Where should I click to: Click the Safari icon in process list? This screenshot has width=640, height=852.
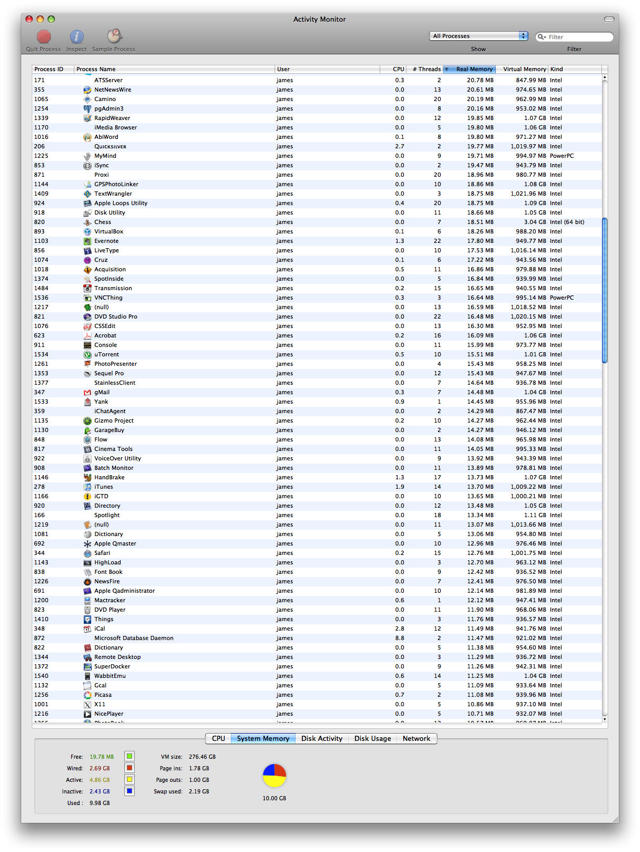pos(88,553)
